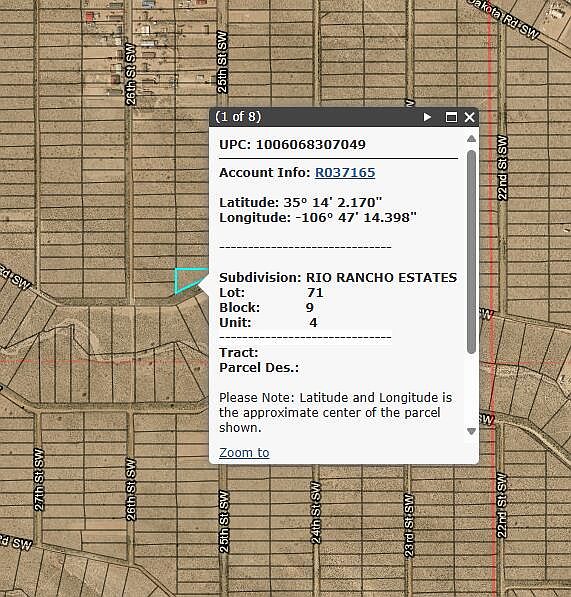Click the popup vertical scrollbar thumb

471,251
